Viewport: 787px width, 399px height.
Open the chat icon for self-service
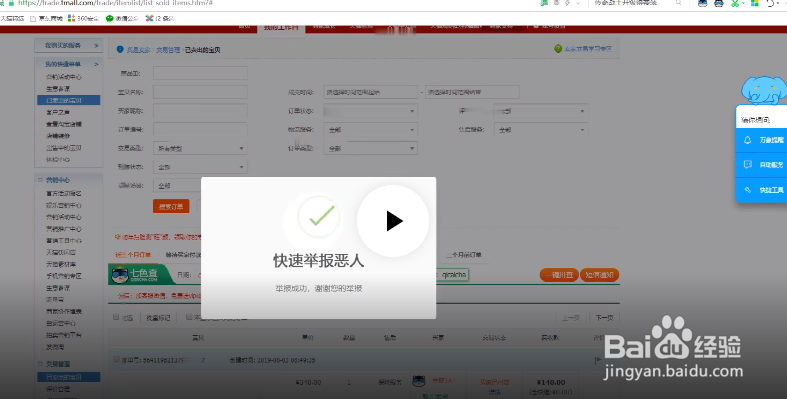(747, 165)
